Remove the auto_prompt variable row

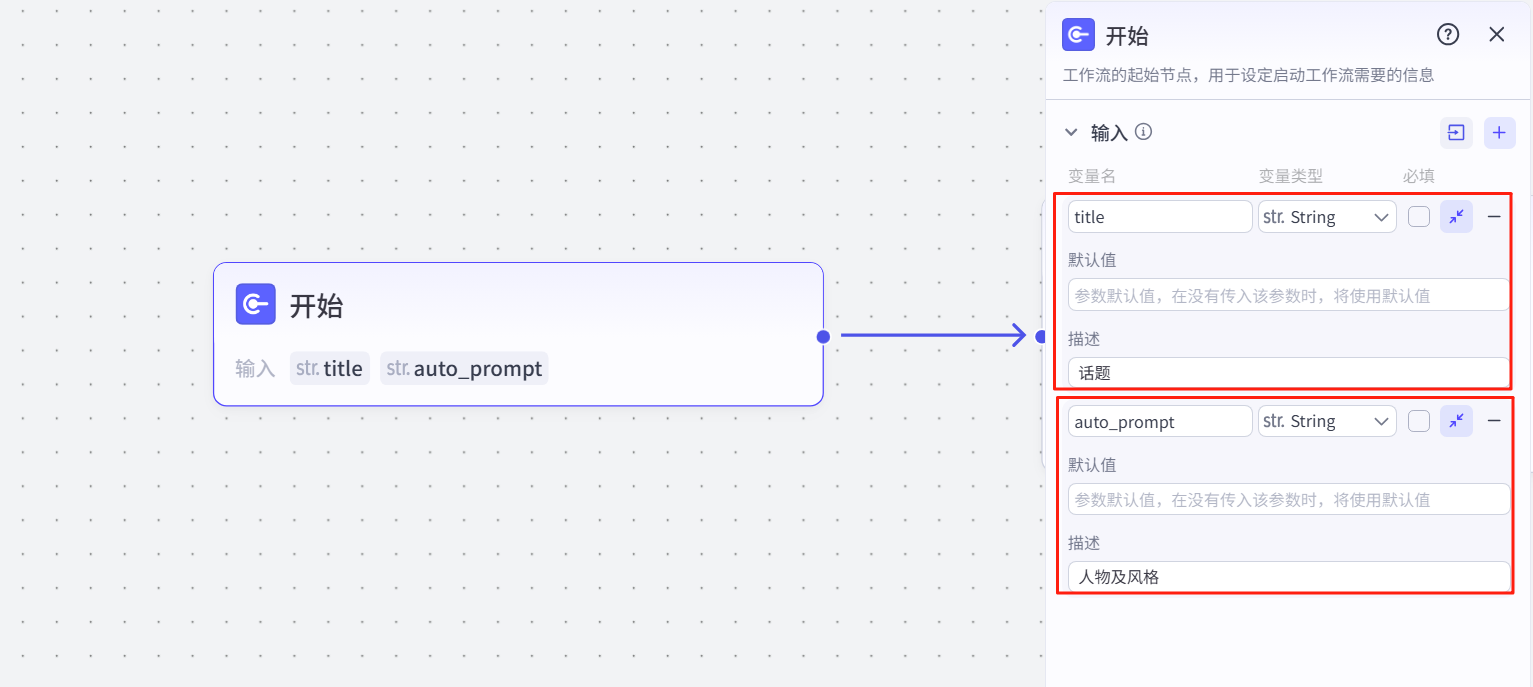click(x=1494, y=421)
